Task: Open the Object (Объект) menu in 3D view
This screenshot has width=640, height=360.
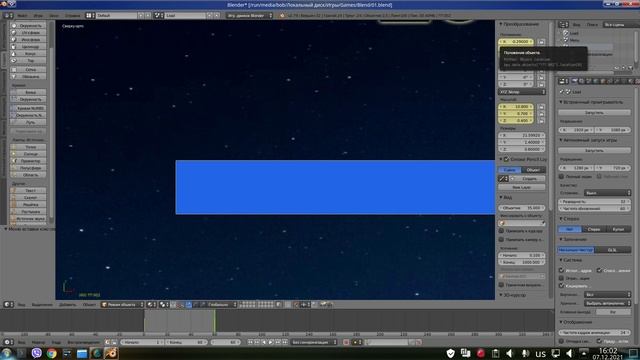Action: pos(89,304)
